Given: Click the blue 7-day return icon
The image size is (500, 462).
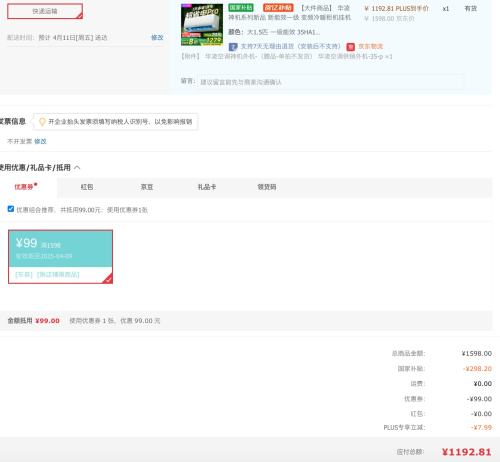Looking at the screenshot, I should click(233, 47).
